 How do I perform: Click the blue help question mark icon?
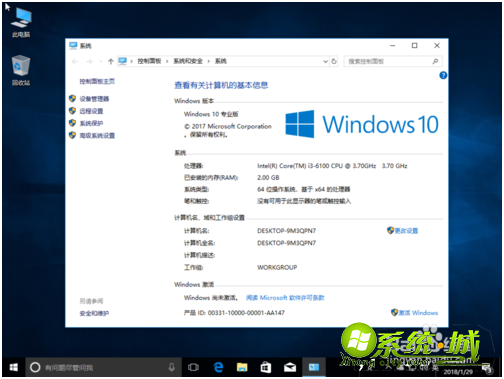click(443, 75)
